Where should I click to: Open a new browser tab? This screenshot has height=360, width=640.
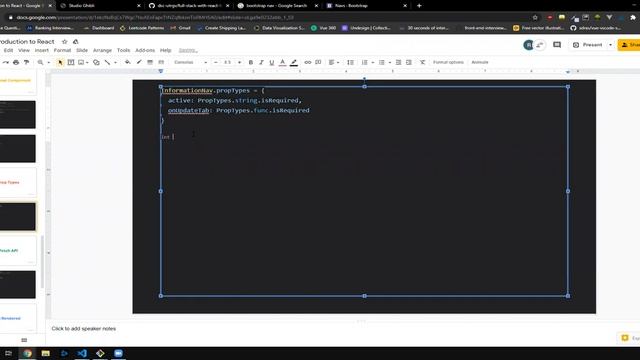tap(419, 6)
